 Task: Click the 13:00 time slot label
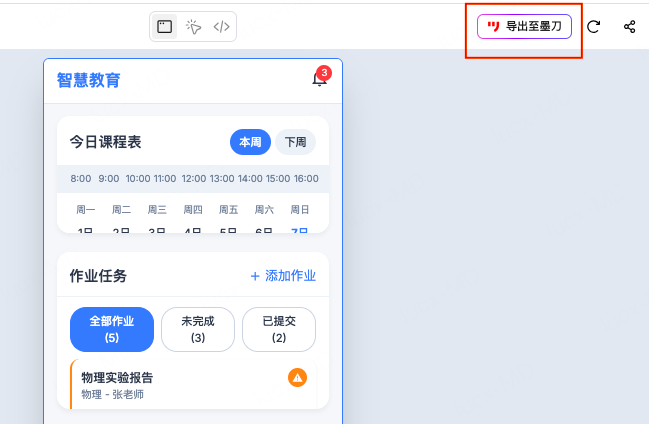click(222, 179)
